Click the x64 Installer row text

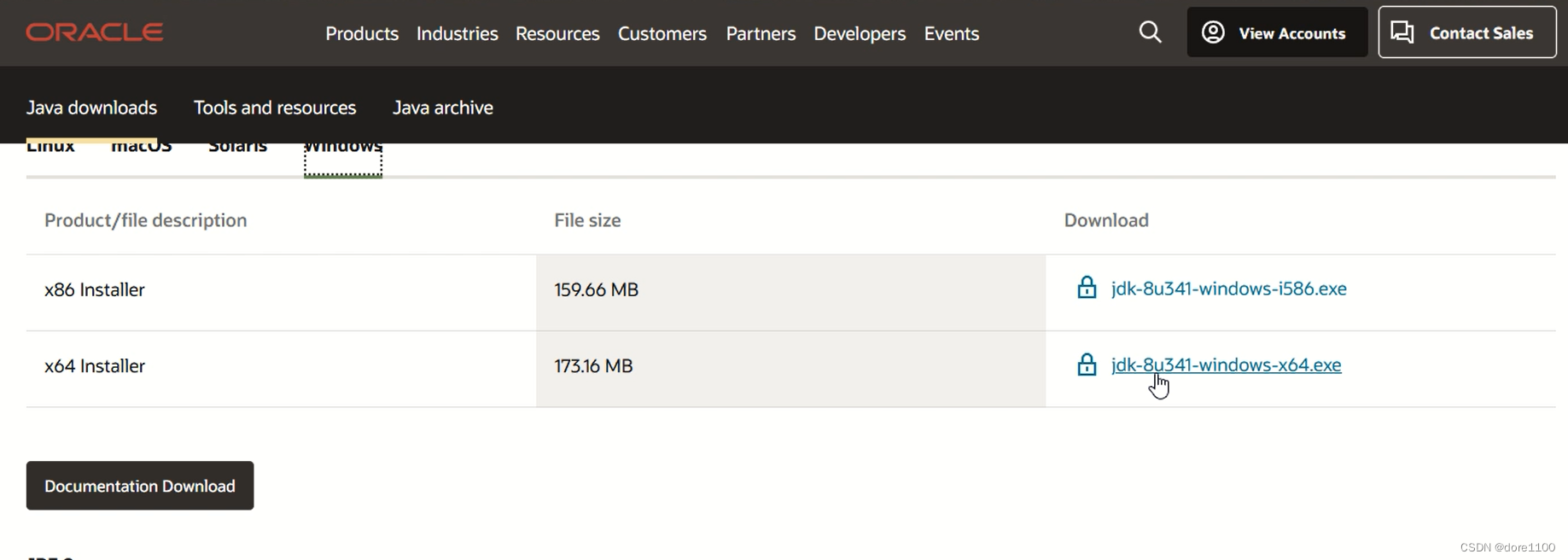click(x=95, y=365)
